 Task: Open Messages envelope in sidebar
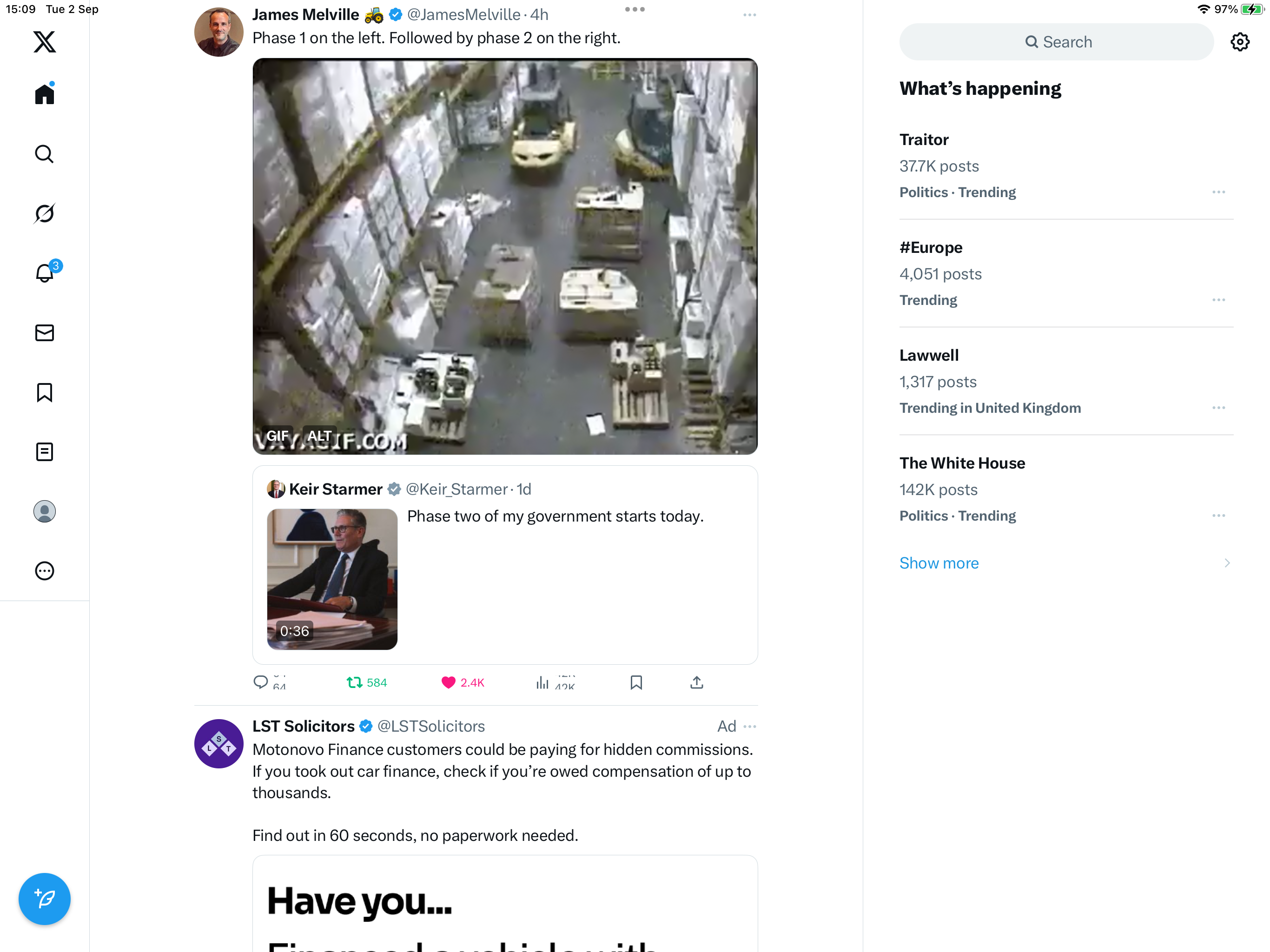[44, 333]
